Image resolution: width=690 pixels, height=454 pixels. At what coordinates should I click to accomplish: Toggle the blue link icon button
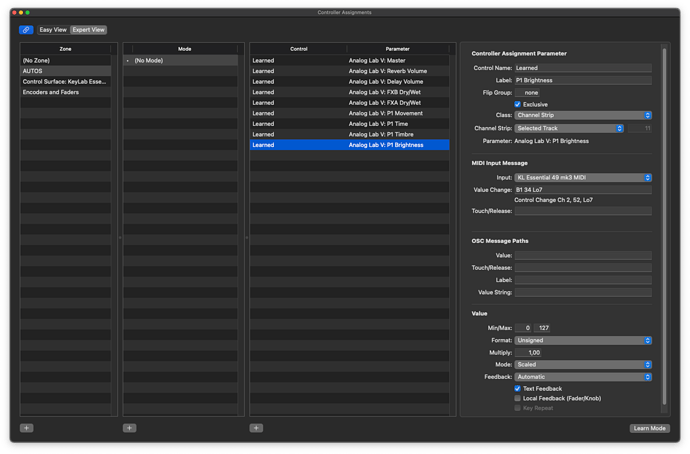[x=26, y=30]
